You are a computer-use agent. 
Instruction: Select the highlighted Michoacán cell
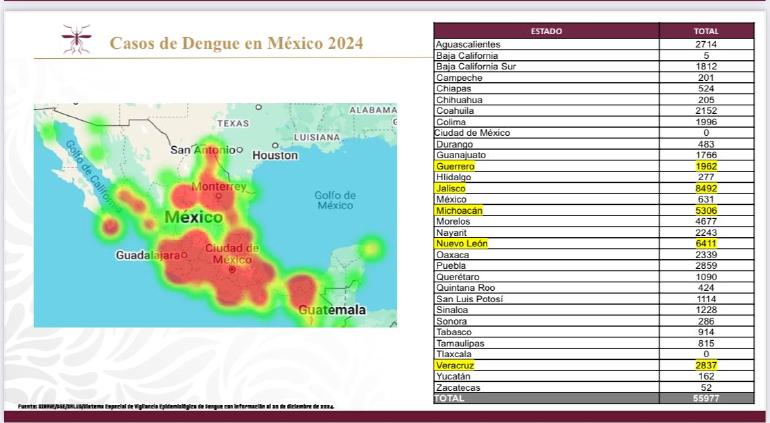[459, 210]
